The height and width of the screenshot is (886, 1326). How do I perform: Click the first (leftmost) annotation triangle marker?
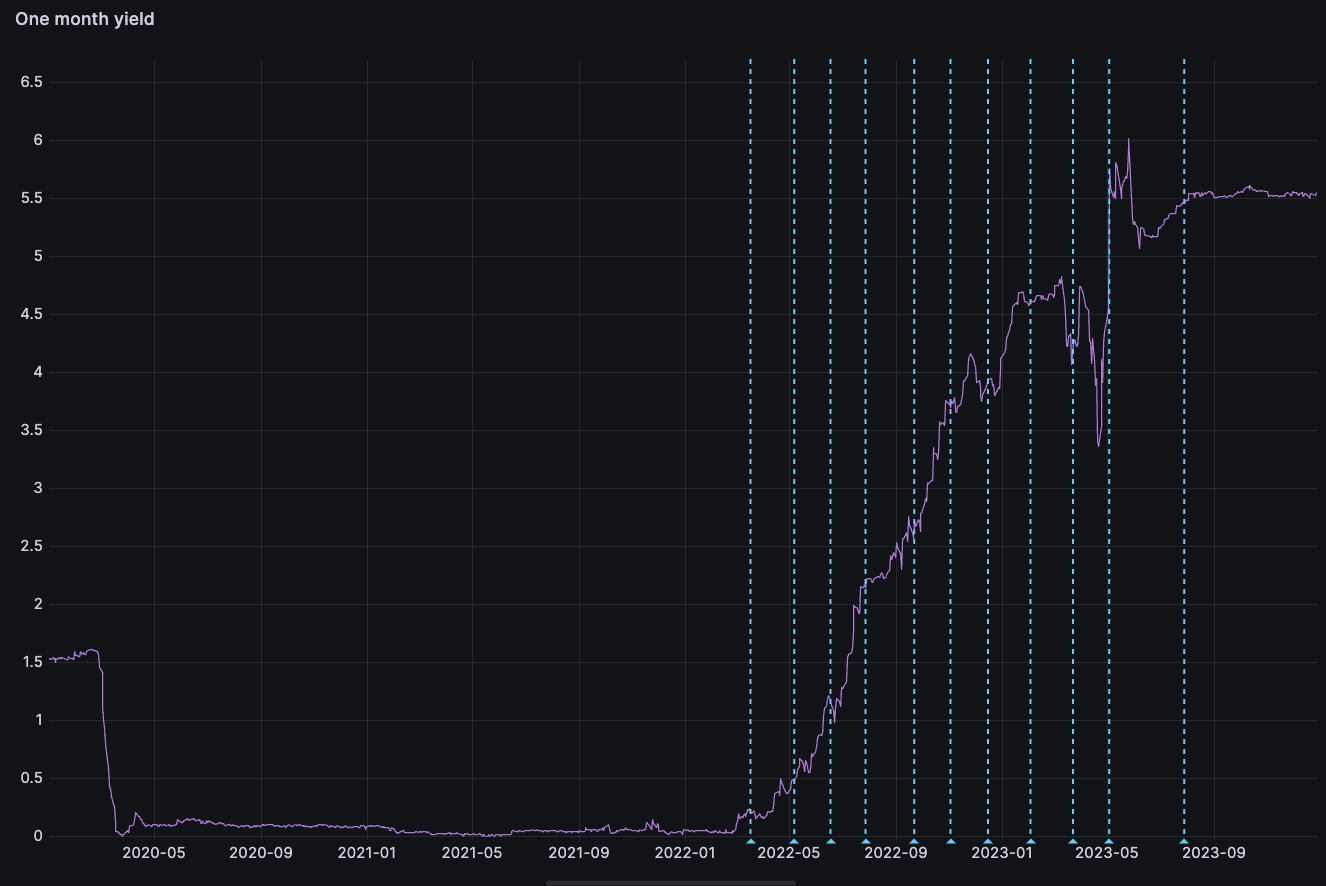point(751,841)
